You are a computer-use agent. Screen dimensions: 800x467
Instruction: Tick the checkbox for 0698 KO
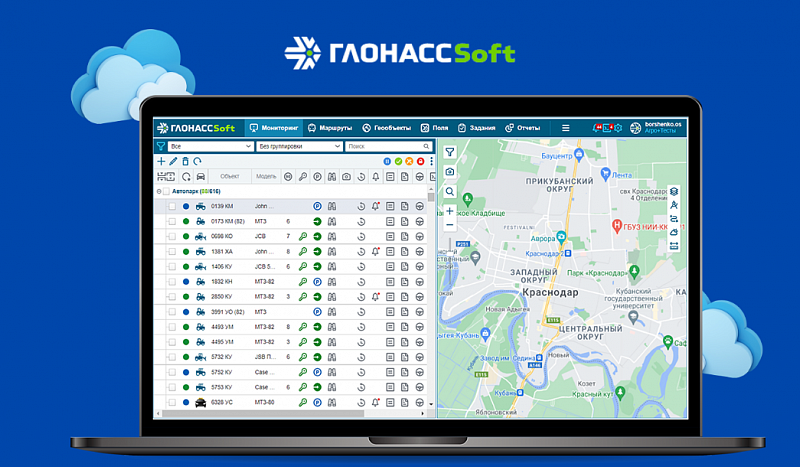click(x=172, y=236)
